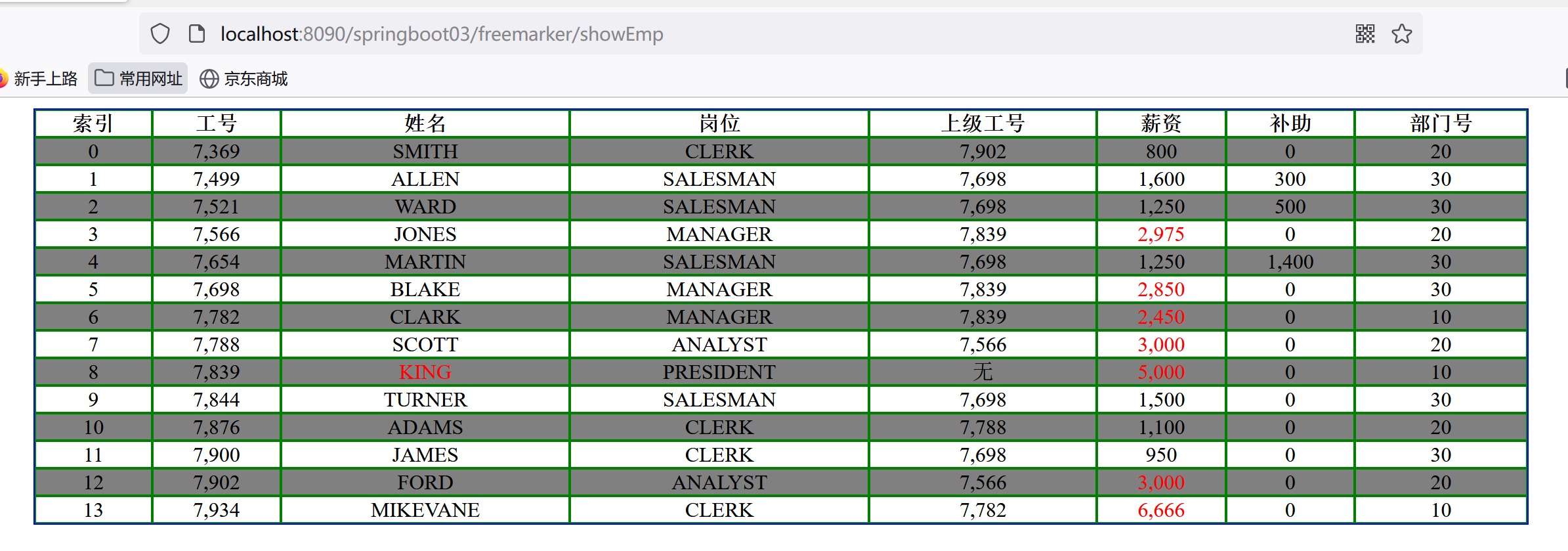1568x551 pixels.
Task: Click the 工号 column header
Action: (217, 123)
